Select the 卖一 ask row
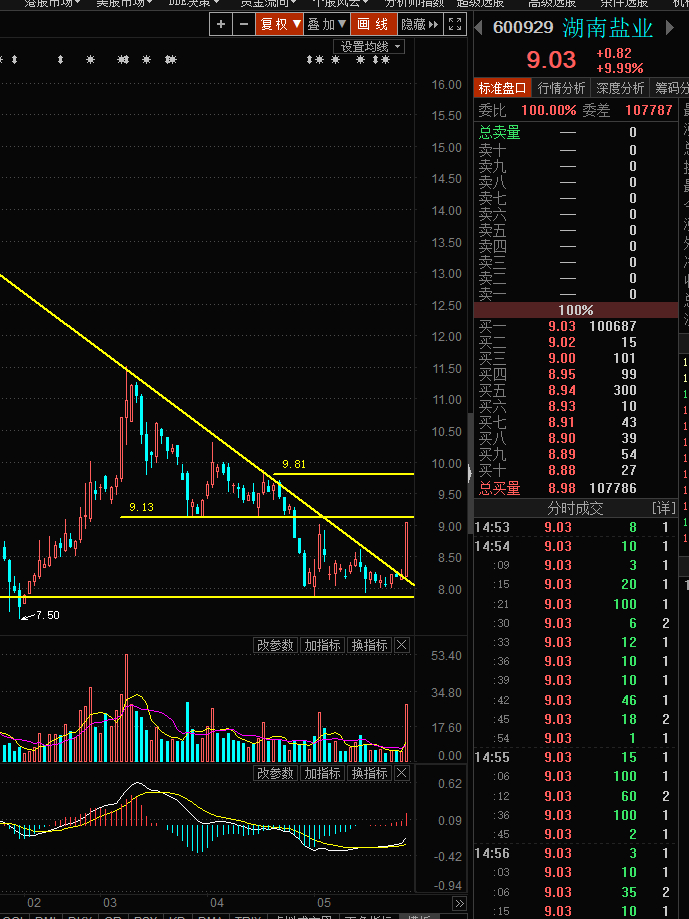This screenshot has width=689, height=919. click(x=575, y=294)
